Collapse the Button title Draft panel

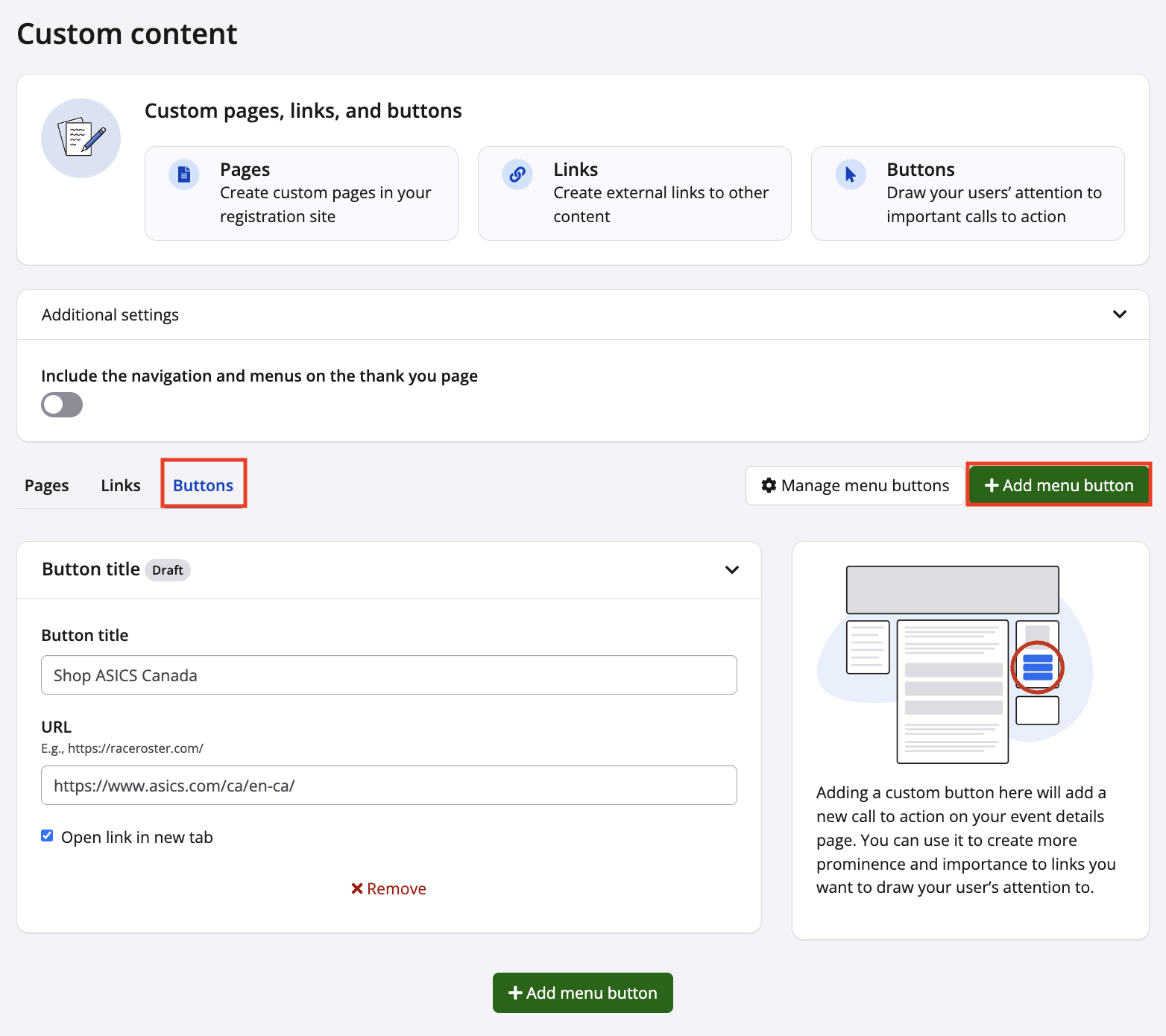[x=731, y=570]
